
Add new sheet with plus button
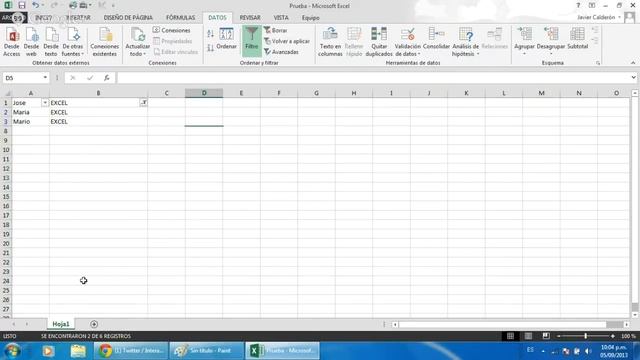click(94, 324)
